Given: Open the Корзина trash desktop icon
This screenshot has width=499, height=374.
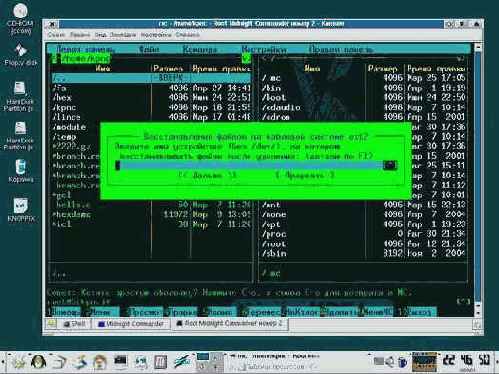Looking at the screenshot, I should pos(21,171).
